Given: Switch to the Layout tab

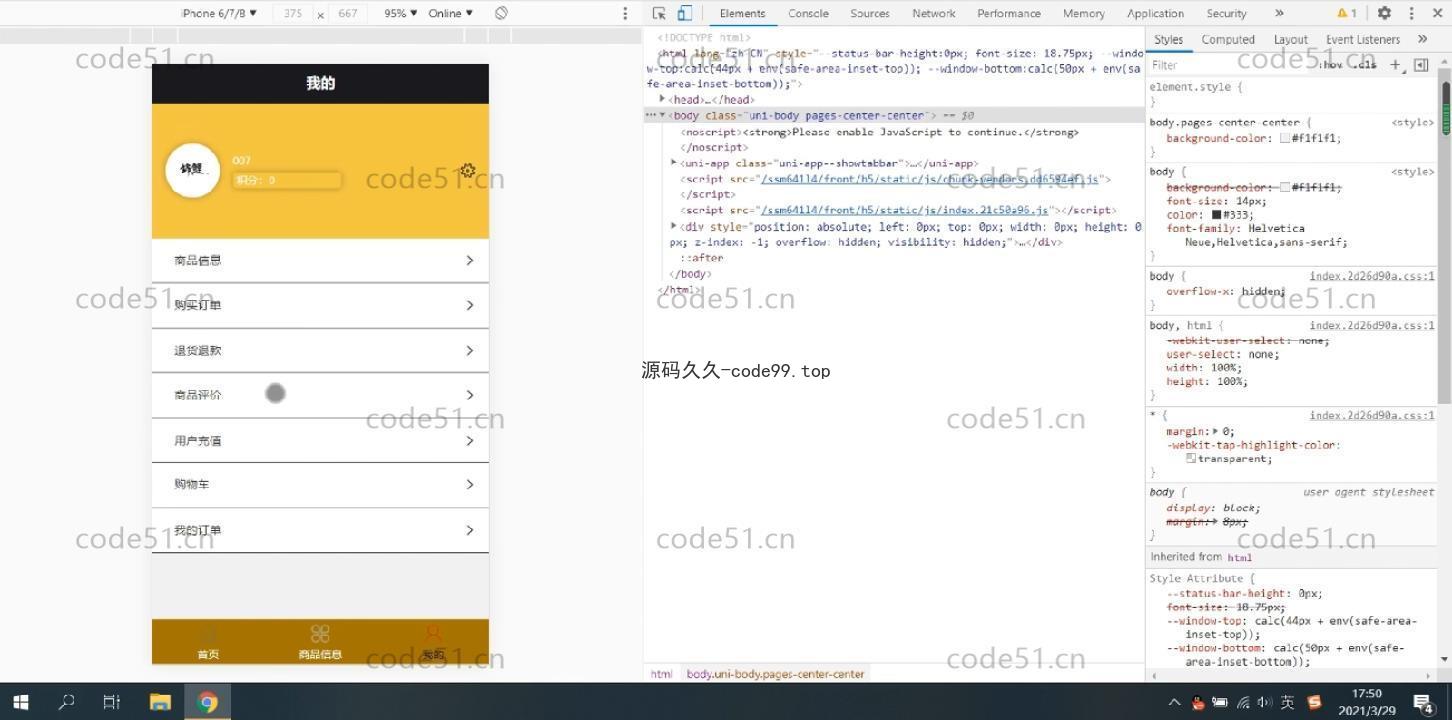Looking at the screenshot, I should pos(1290,39).
